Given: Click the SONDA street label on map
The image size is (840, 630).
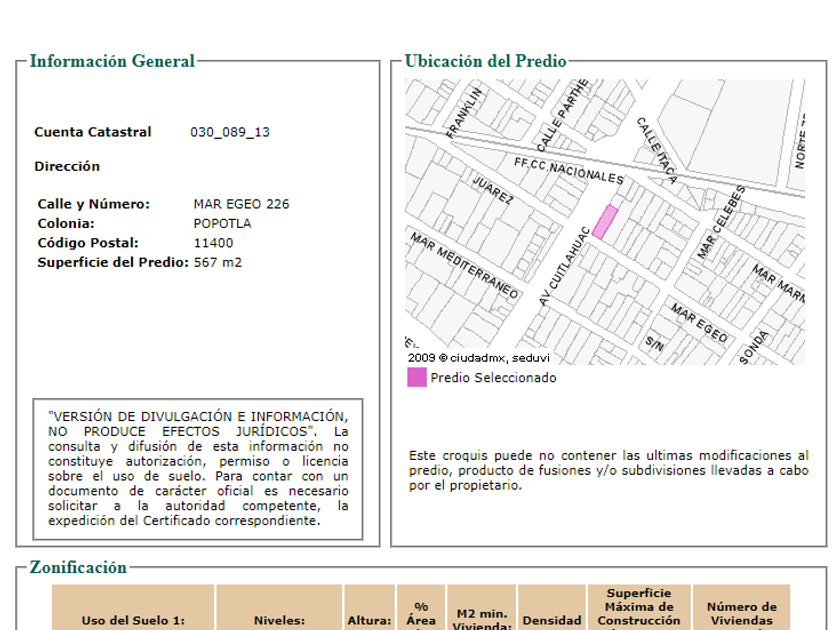Looking at the screenshot, I should (x=753, y=347).
